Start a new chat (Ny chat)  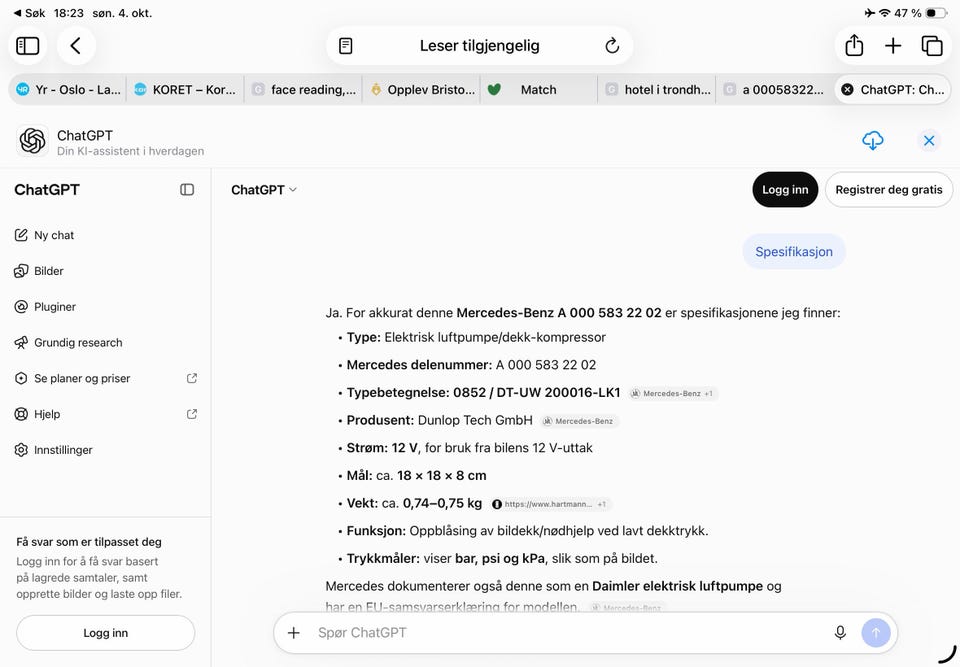pos(105,235)
